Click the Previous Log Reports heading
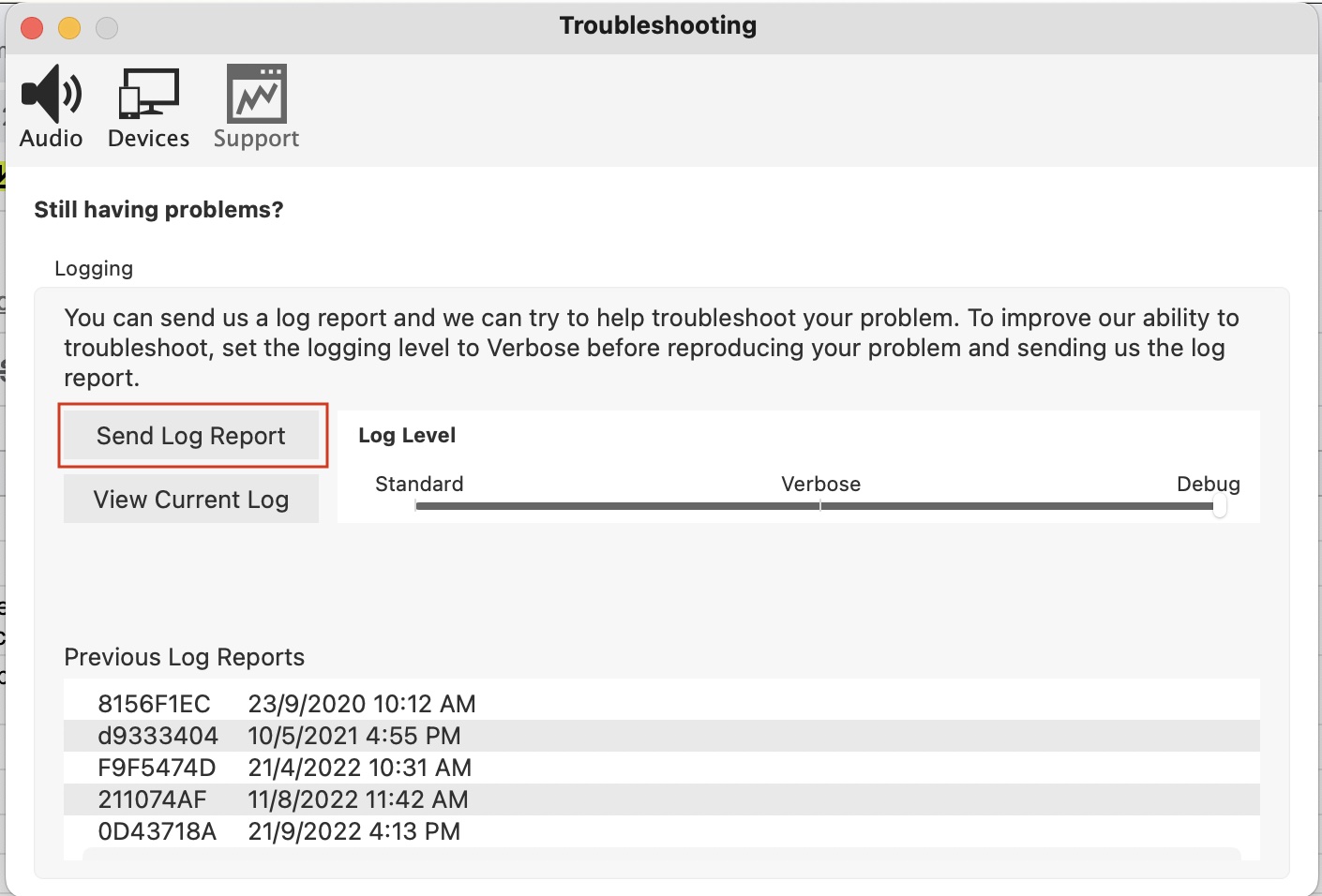The width and height of the screenshot is (1322, 896). click(184, 657)
